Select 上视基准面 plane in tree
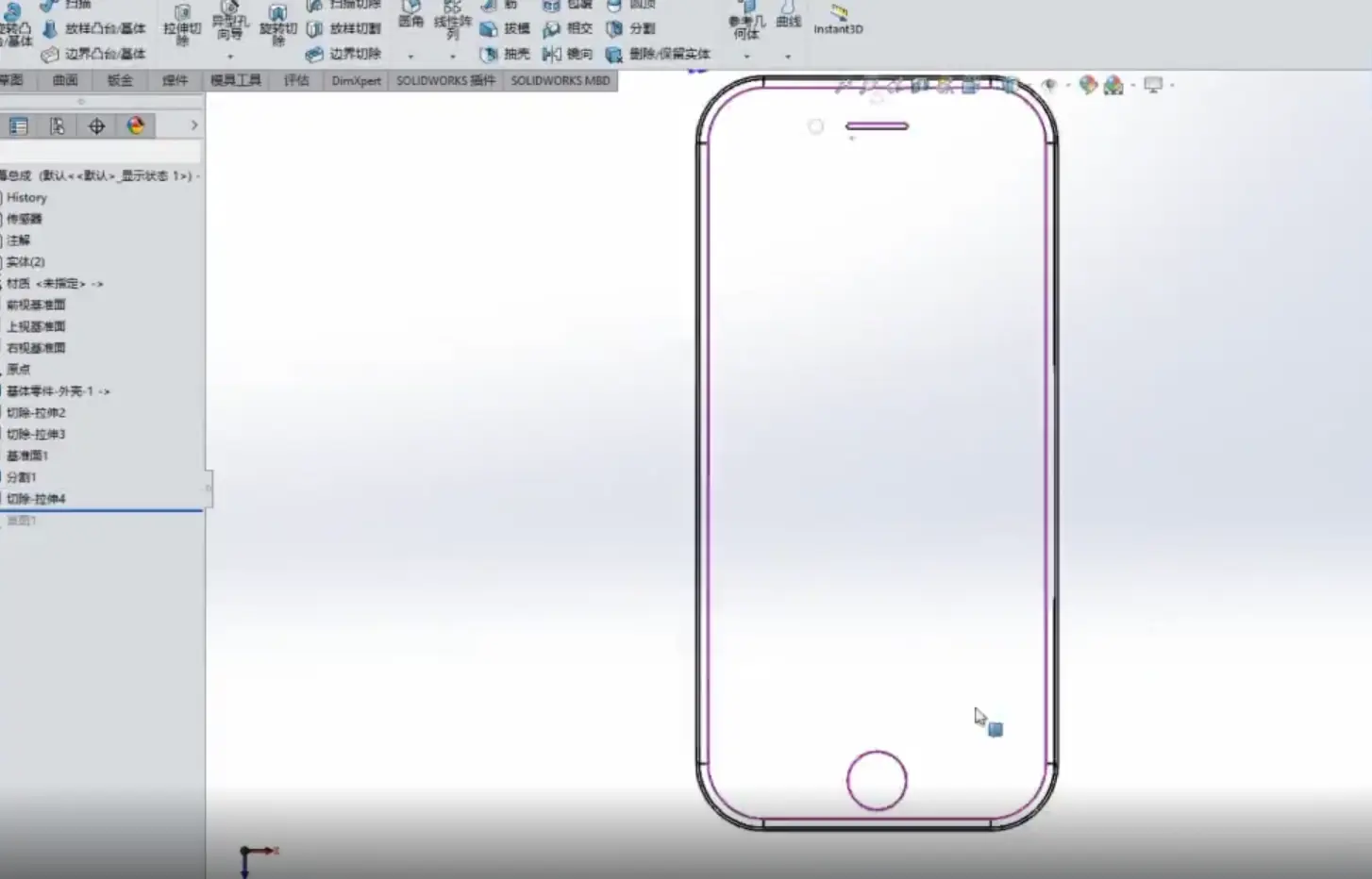Image resolution: width=1372 pixels, height=879 pixels. [x=36, y=327]
